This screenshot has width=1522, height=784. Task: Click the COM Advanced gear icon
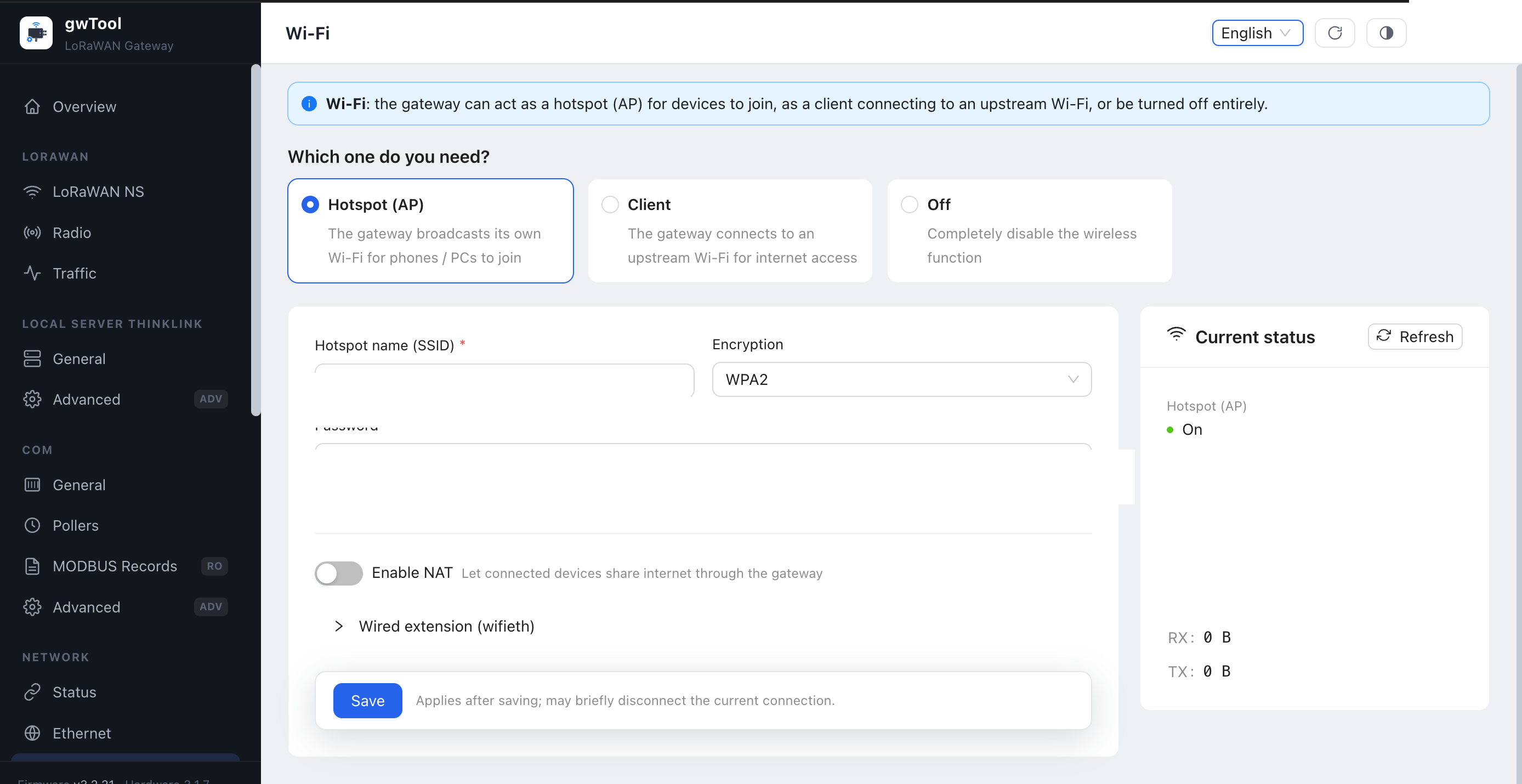click(x=32, y=607)
